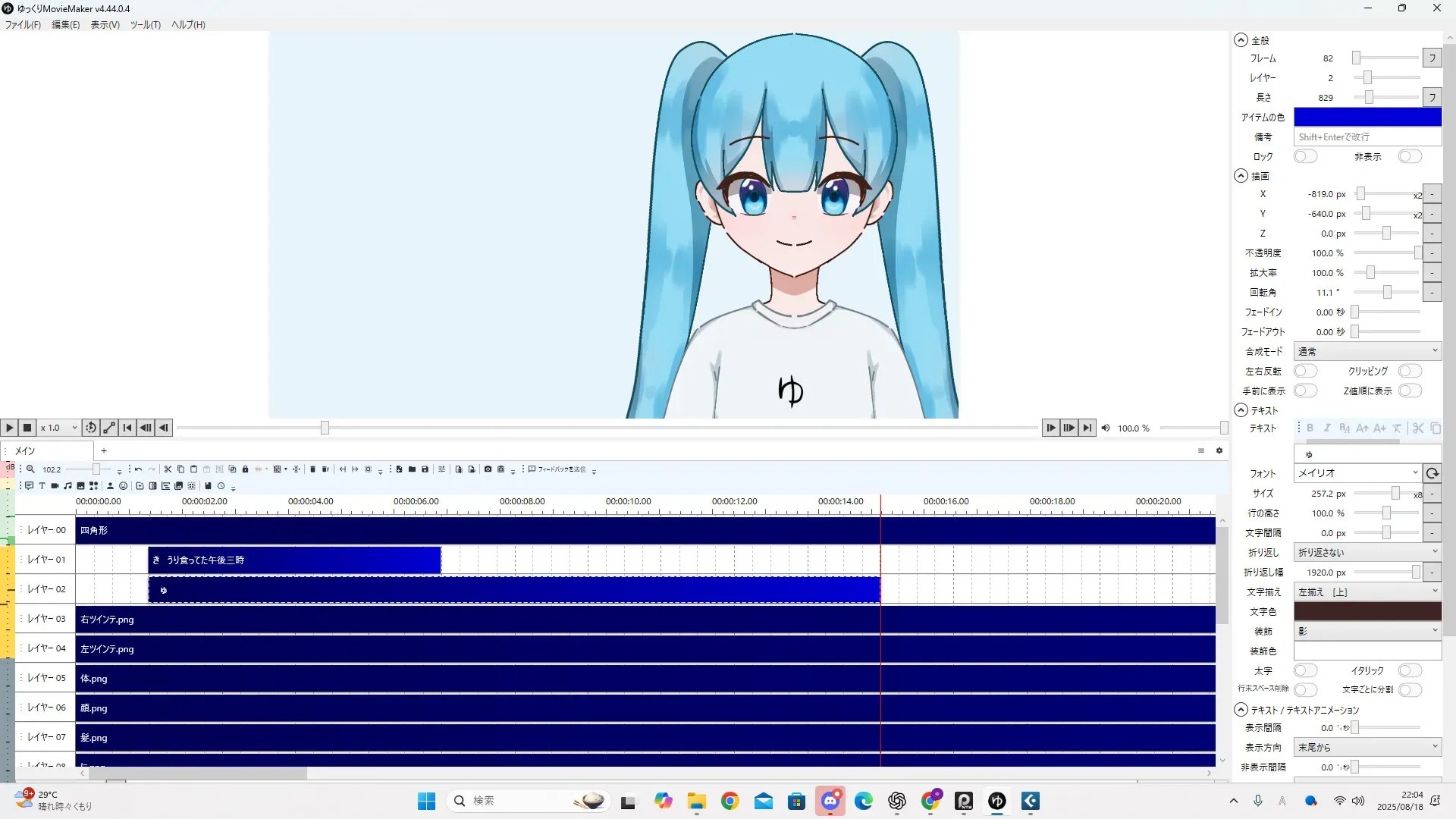The height and width of the screenshot is (819, 1456).
Task: Click the cut scissors icon in timeline toolbar
Action: point(168,469)
